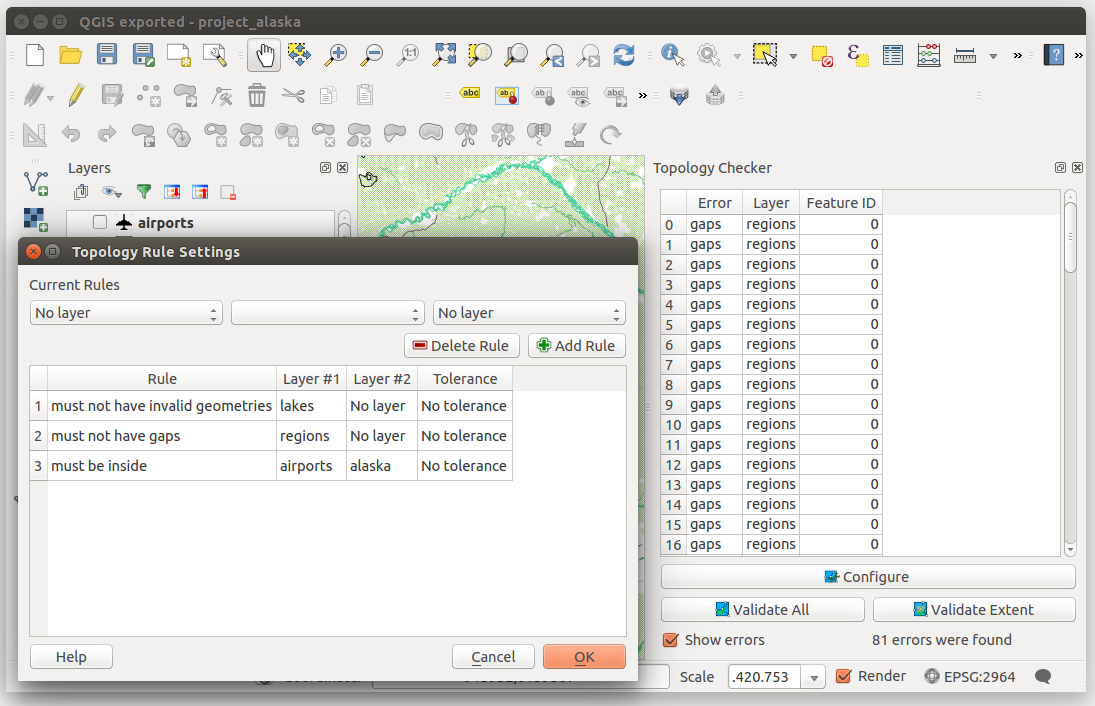This screenshot has height=706, width=1095.
Task: Open the Scale value dropdown
Action: [x=814, y=676]
